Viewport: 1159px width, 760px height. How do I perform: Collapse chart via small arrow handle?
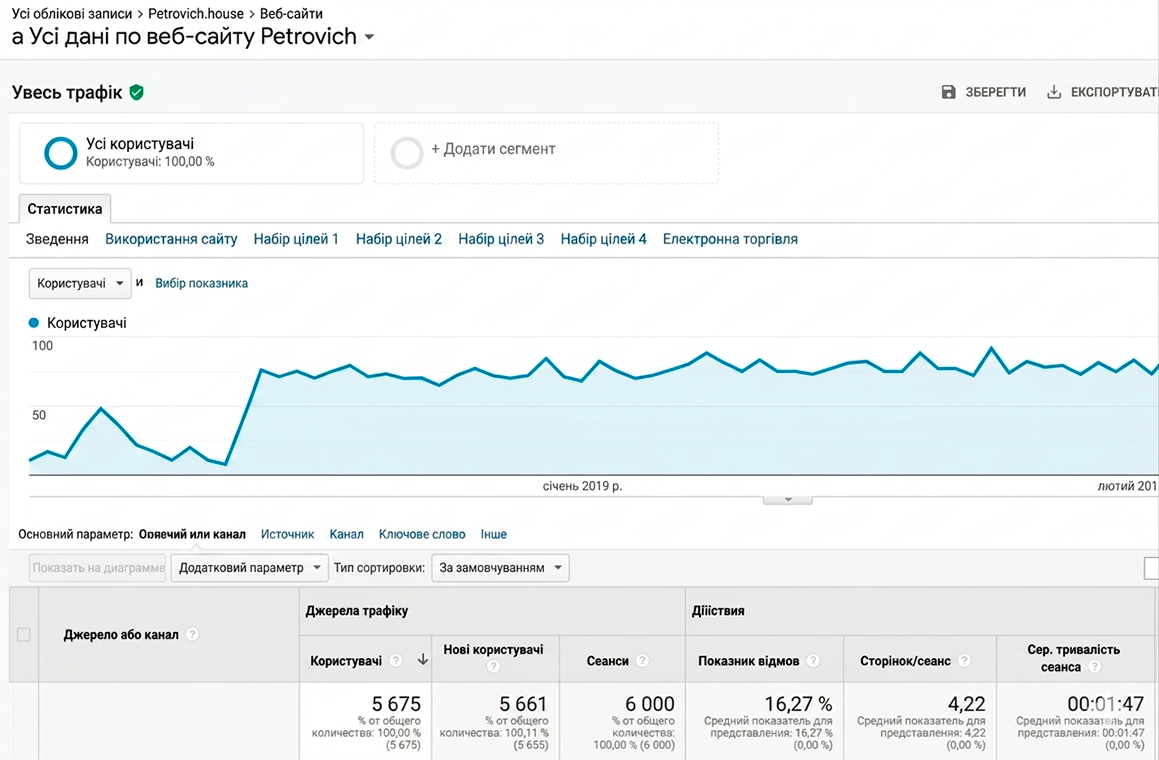point(788,500)
